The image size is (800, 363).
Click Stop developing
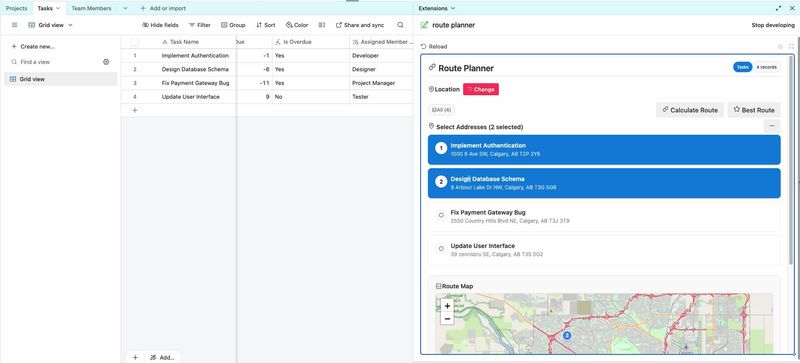pyautogui.click(x=773, y=25)
